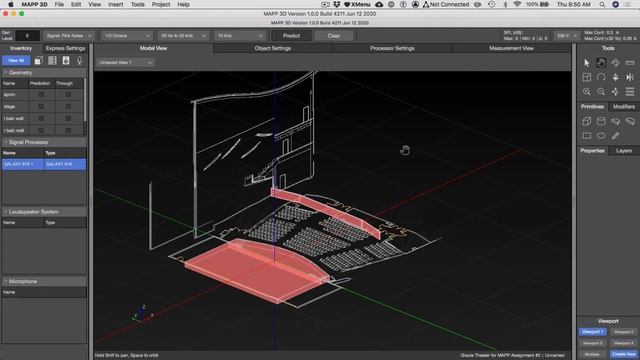
Task: Open the Signal Pink Noise dropdown
Action: point(69,36)
